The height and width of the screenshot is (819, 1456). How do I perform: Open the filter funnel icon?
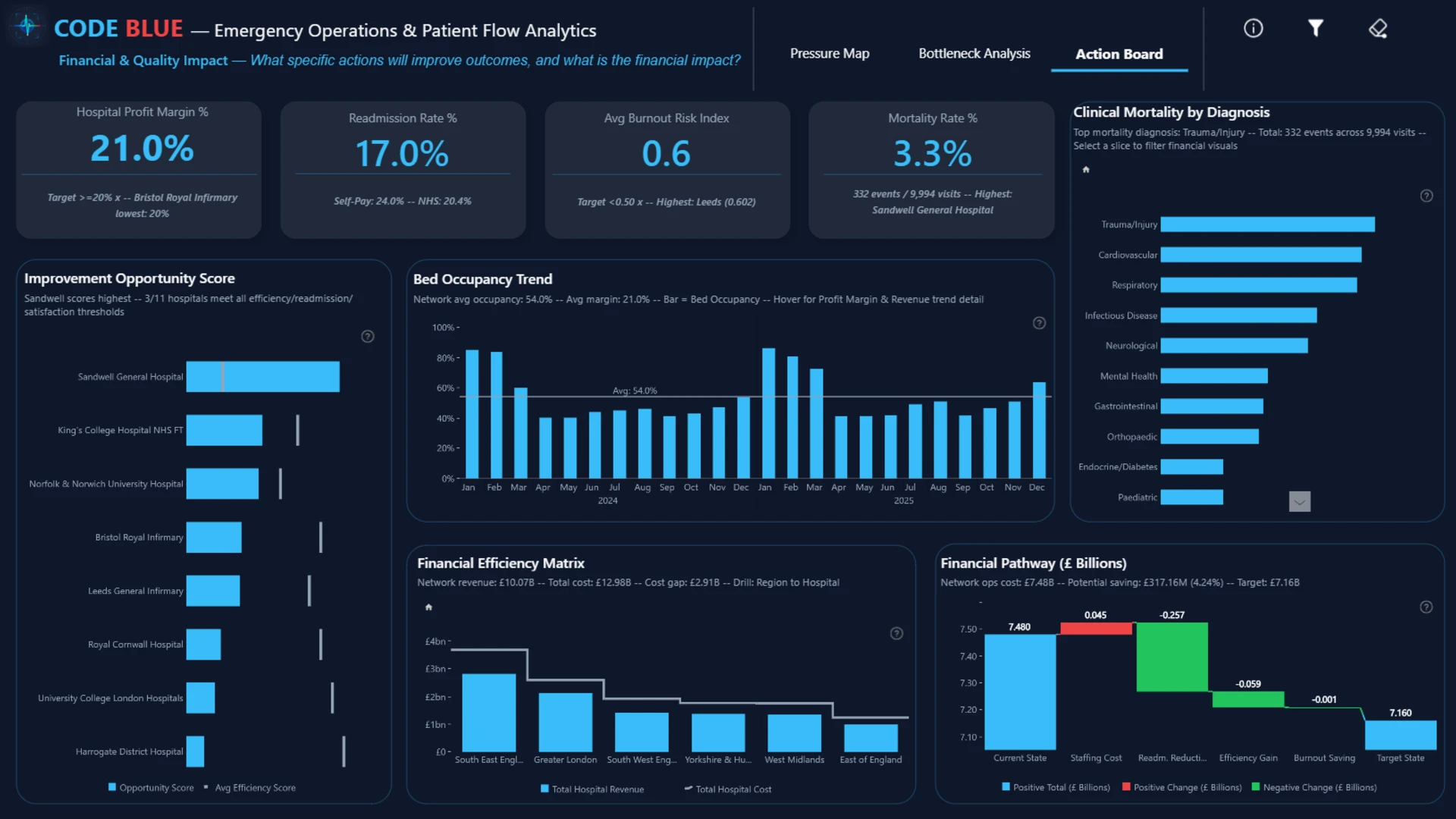coord(1316,29)
